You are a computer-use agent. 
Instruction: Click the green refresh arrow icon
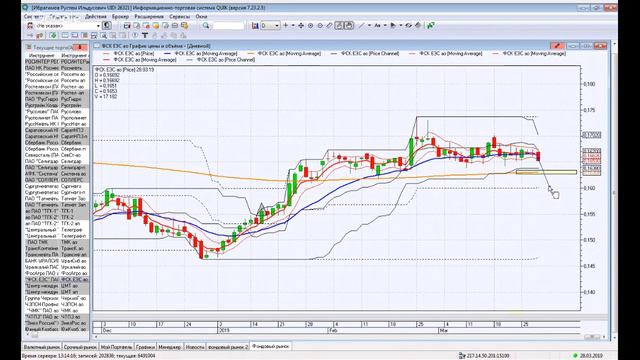point(53,36)
